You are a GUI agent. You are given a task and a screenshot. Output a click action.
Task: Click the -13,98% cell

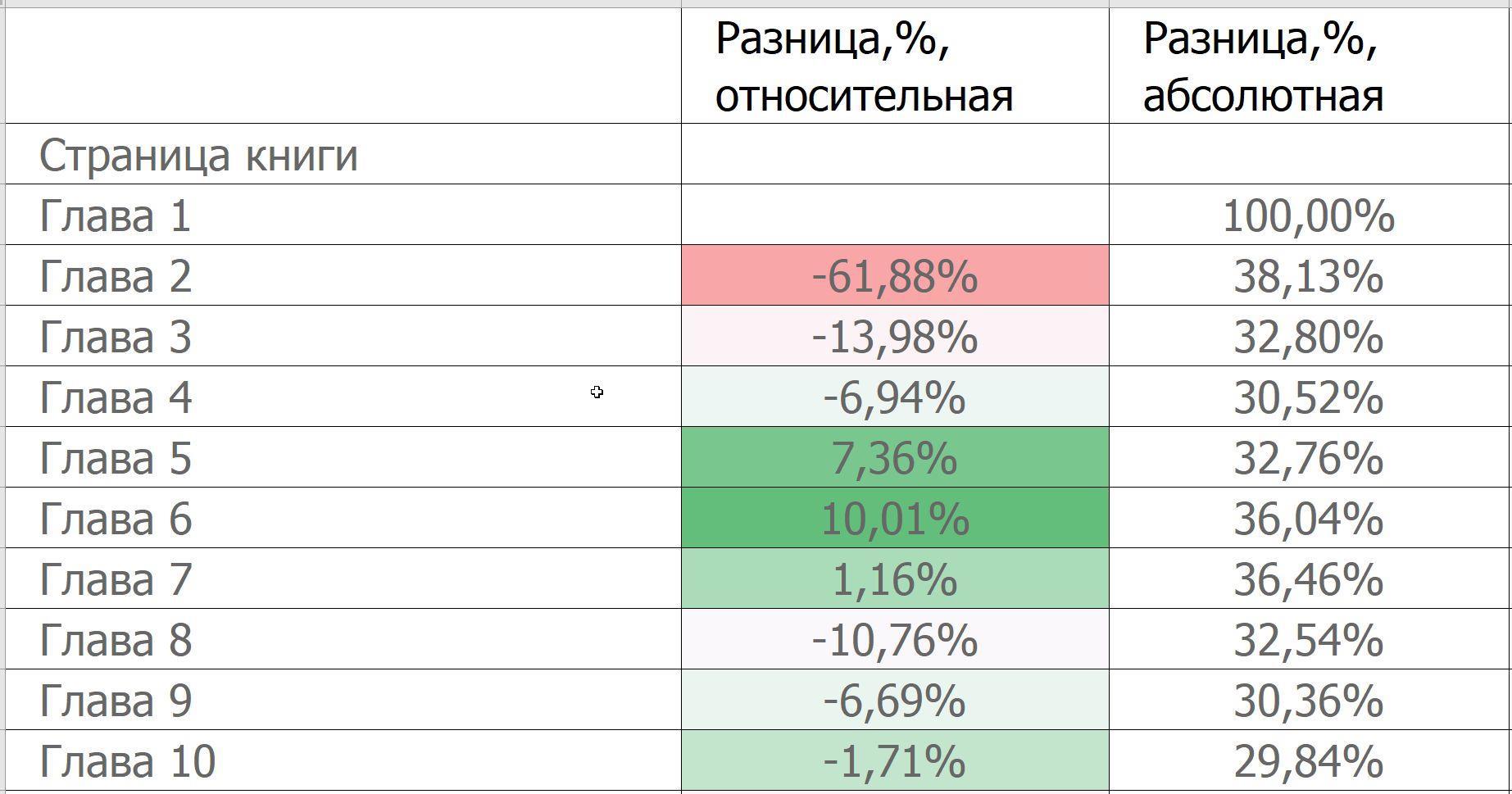(x=894, y=337)
